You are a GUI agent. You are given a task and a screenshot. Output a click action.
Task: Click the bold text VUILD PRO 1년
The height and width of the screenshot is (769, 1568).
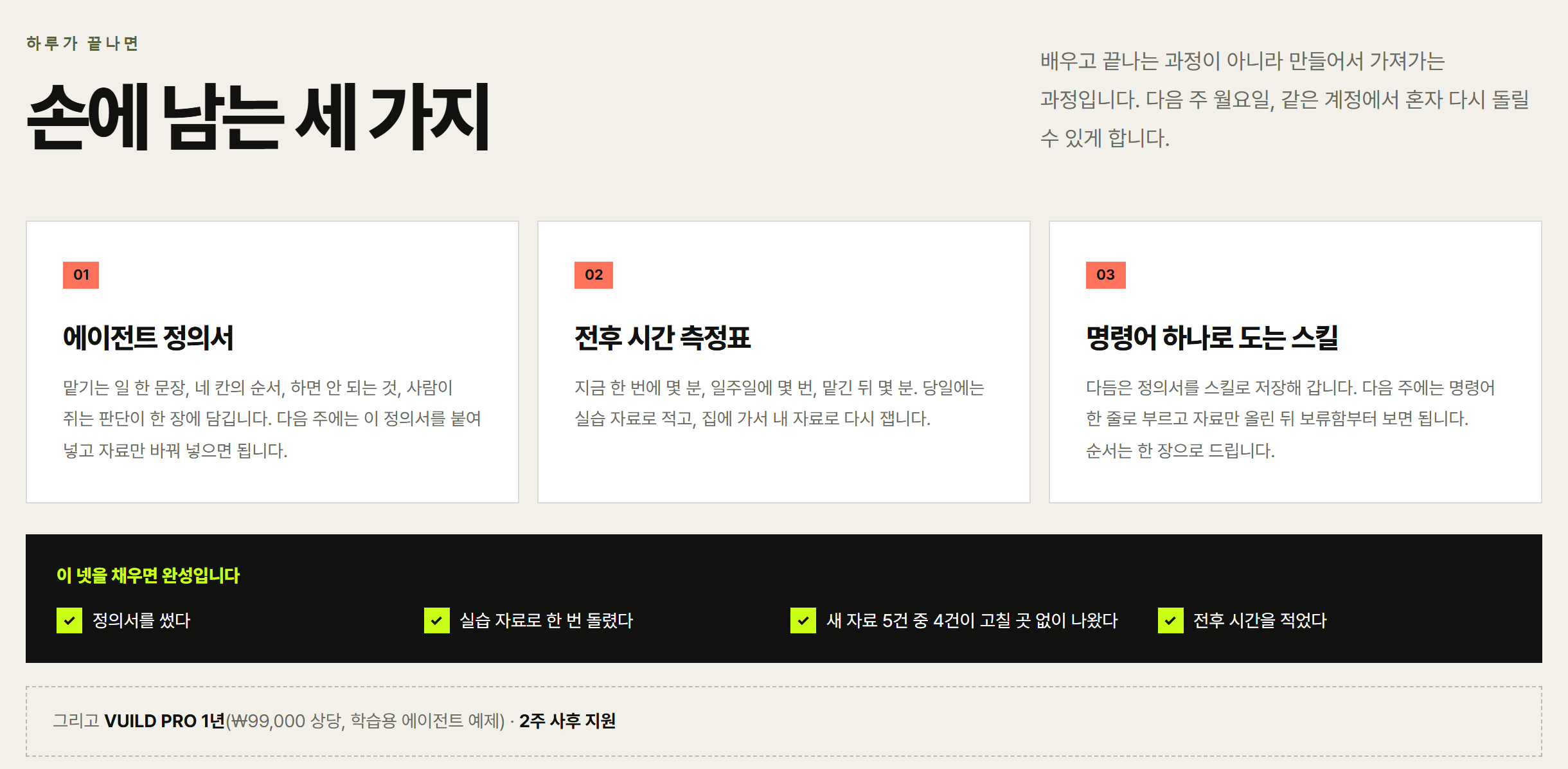pos(165,721)
